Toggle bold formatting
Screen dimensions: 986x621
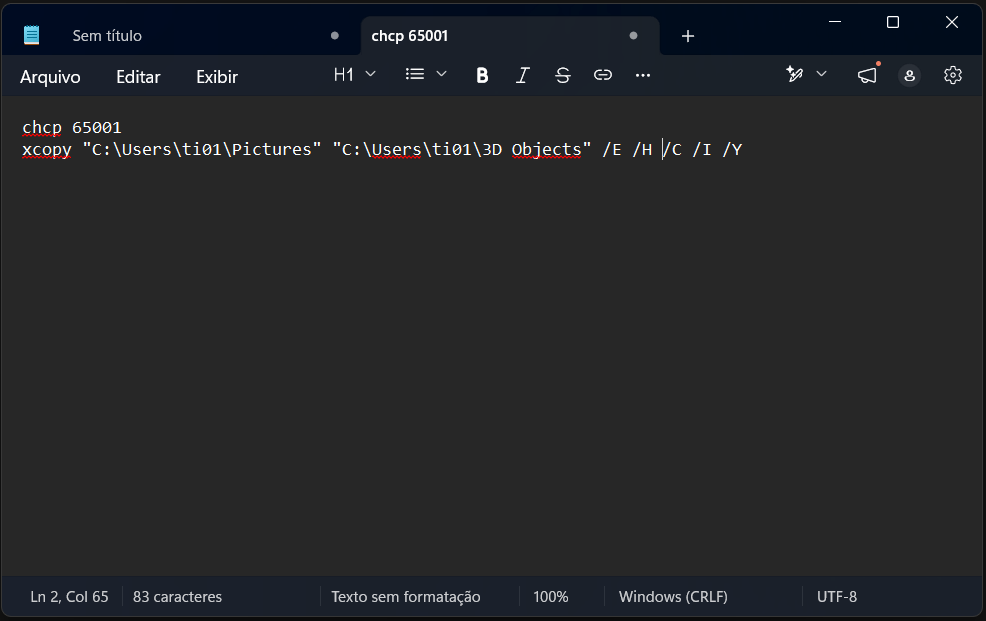482,75
